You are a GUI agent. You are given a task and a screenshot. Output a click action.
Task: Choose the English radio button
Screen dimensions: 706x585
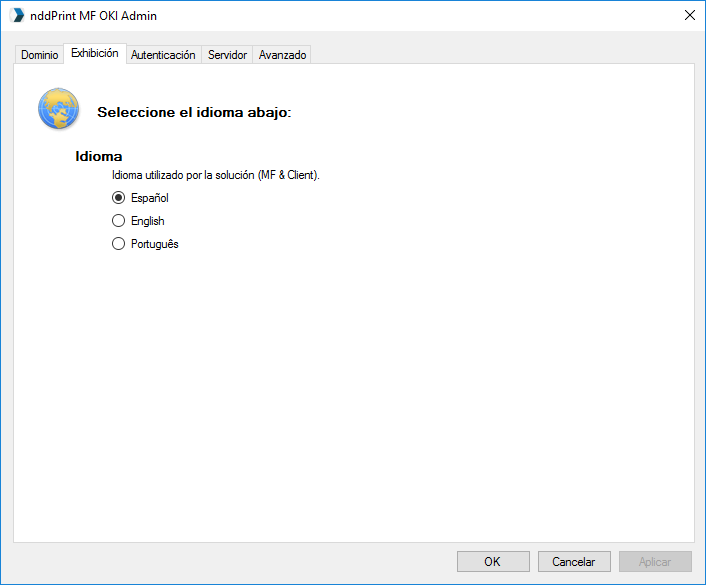point(118,221)
